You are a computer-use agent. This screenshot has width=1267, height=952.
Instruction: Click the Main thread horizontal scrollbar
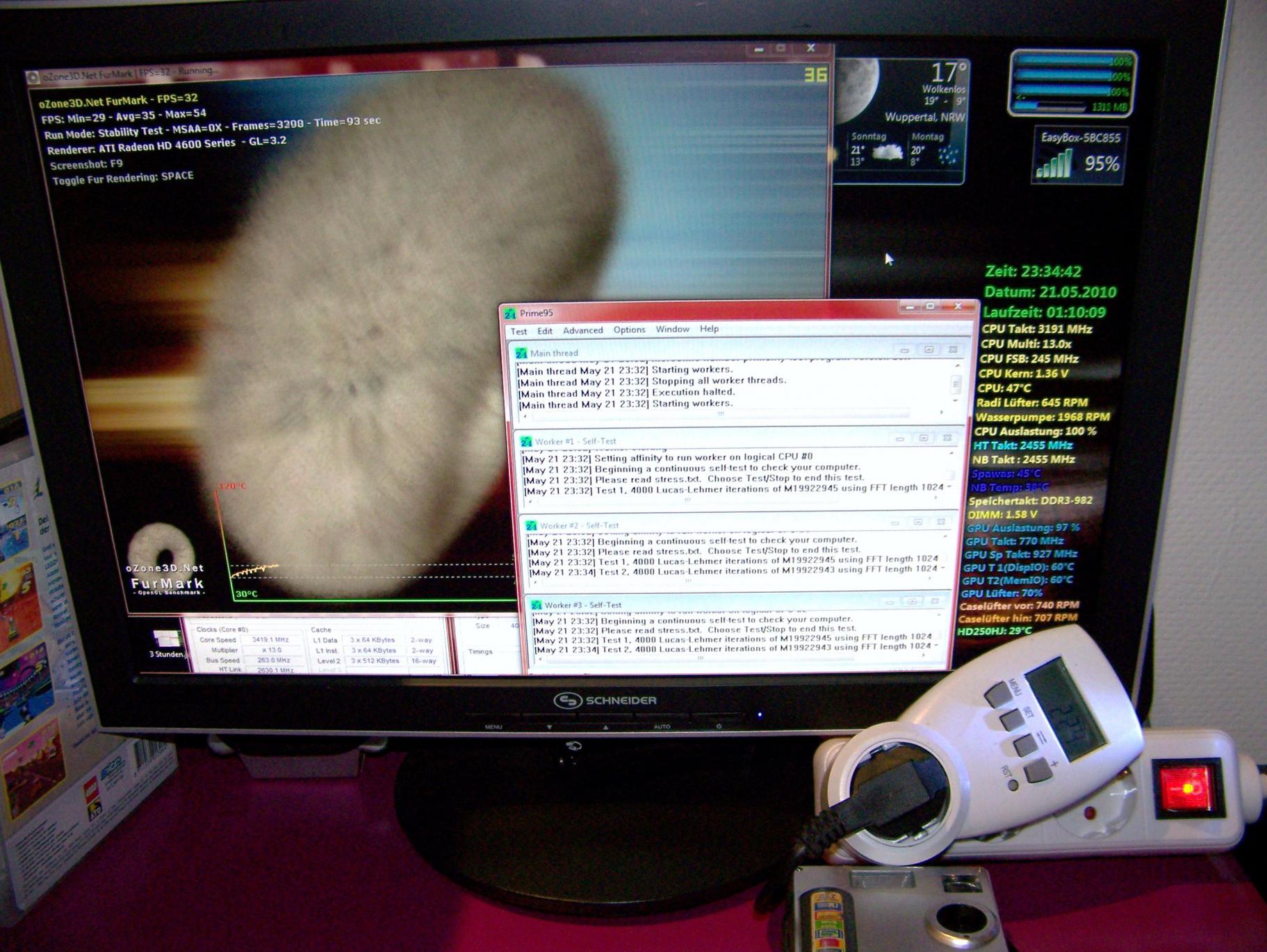733,414
